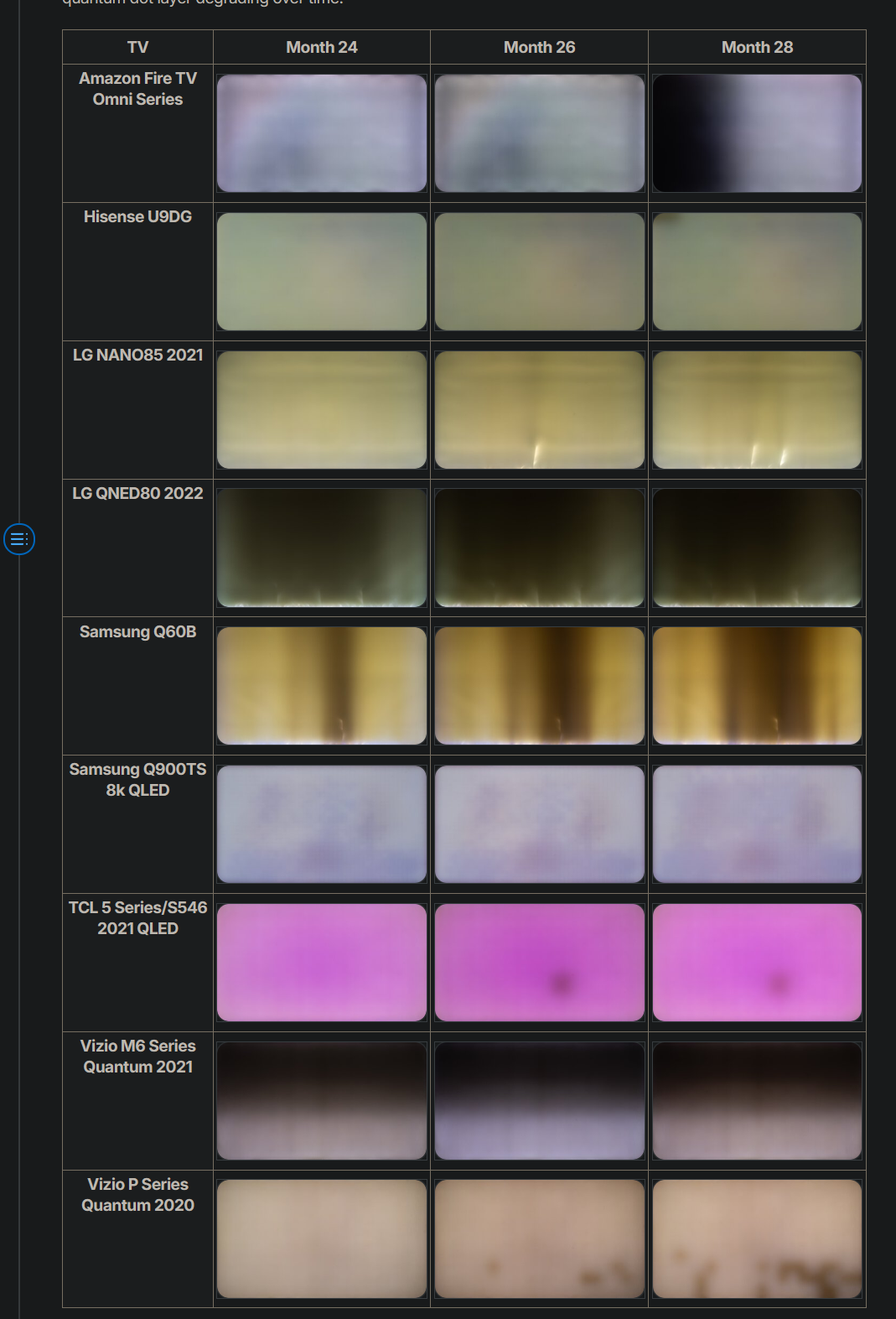Viewport: 896px width, 1319px height.
Task: Open Samsung Q900TS Month 26 image
Action: coord(540,824)
